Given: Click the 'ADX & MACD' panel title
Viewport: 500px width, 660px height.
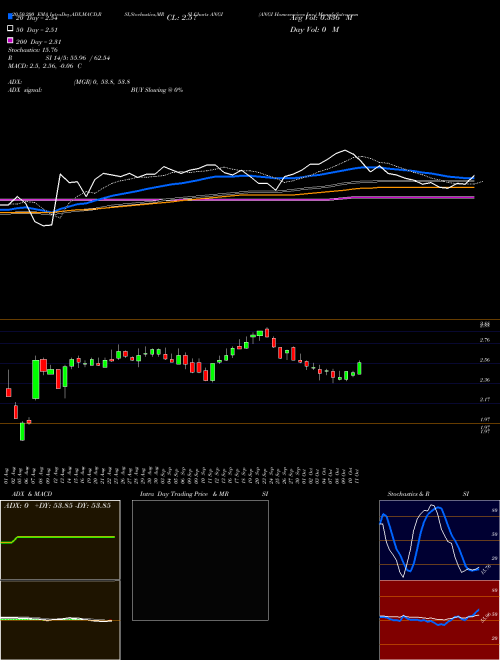Looking at the screenshot, I should pyautogui.click(x=32, y=494).
